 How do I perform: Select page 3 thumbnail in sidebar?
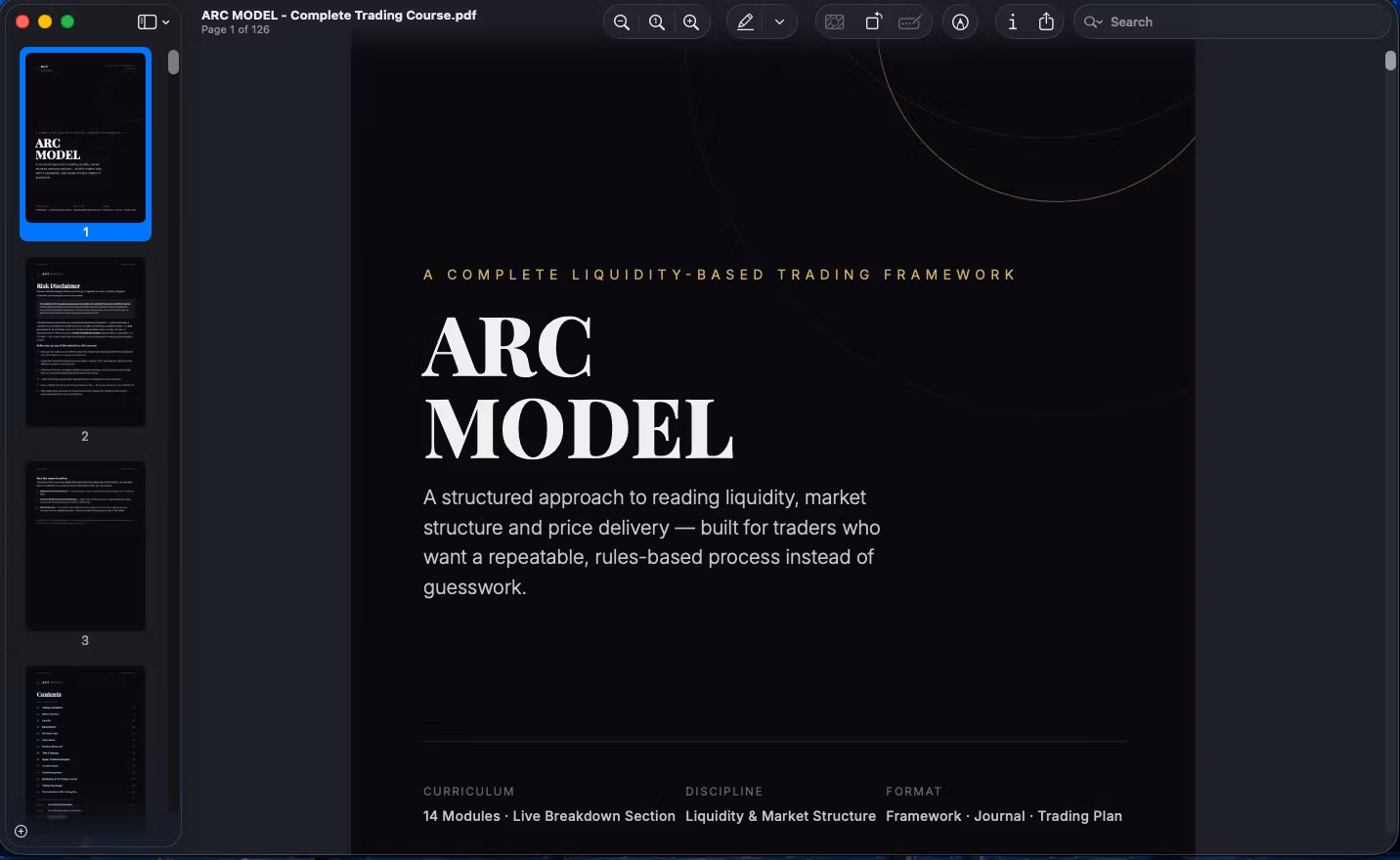click(86, 546)
